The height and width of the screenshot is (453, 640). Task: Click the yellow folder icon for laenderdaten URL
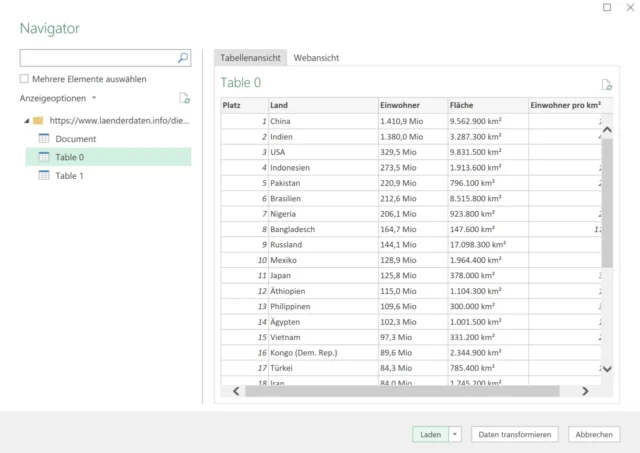click(x=38, y=121)
